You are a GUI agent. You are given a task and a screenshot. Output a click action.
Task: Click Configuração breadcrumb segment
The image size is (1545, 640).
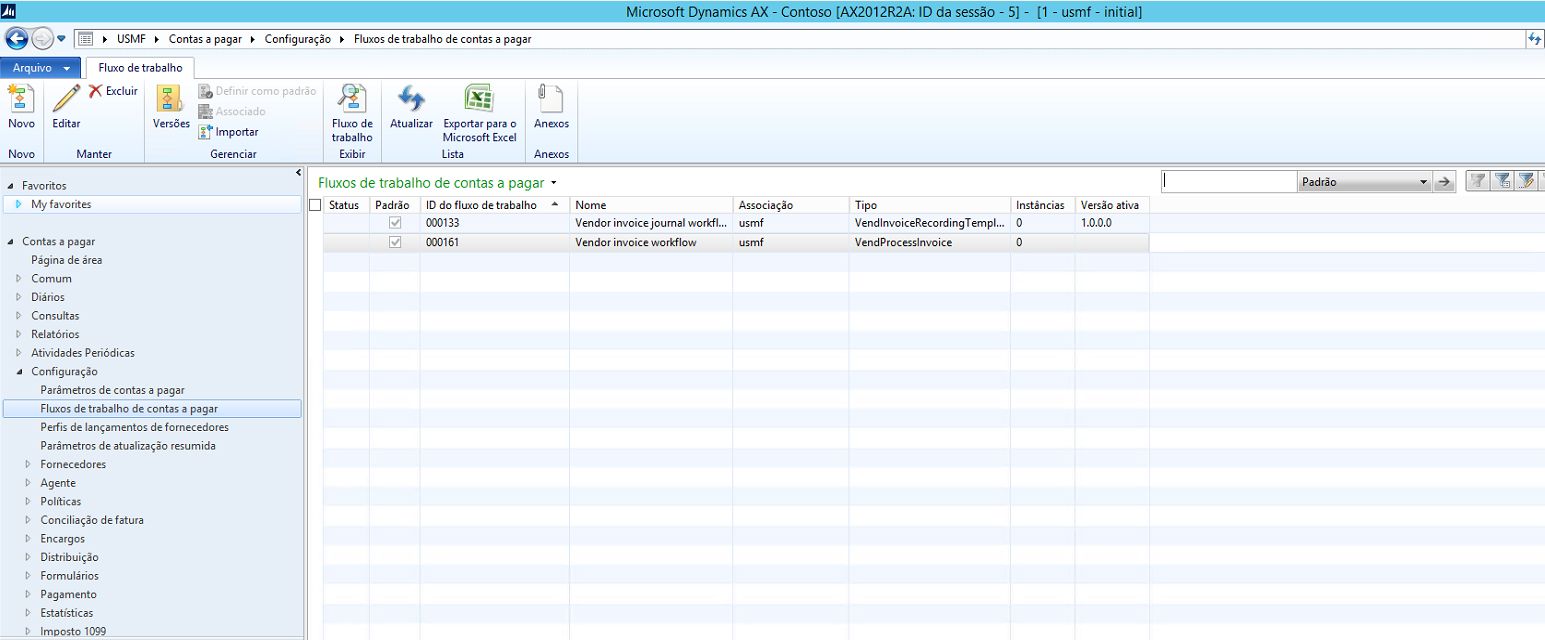297,39
